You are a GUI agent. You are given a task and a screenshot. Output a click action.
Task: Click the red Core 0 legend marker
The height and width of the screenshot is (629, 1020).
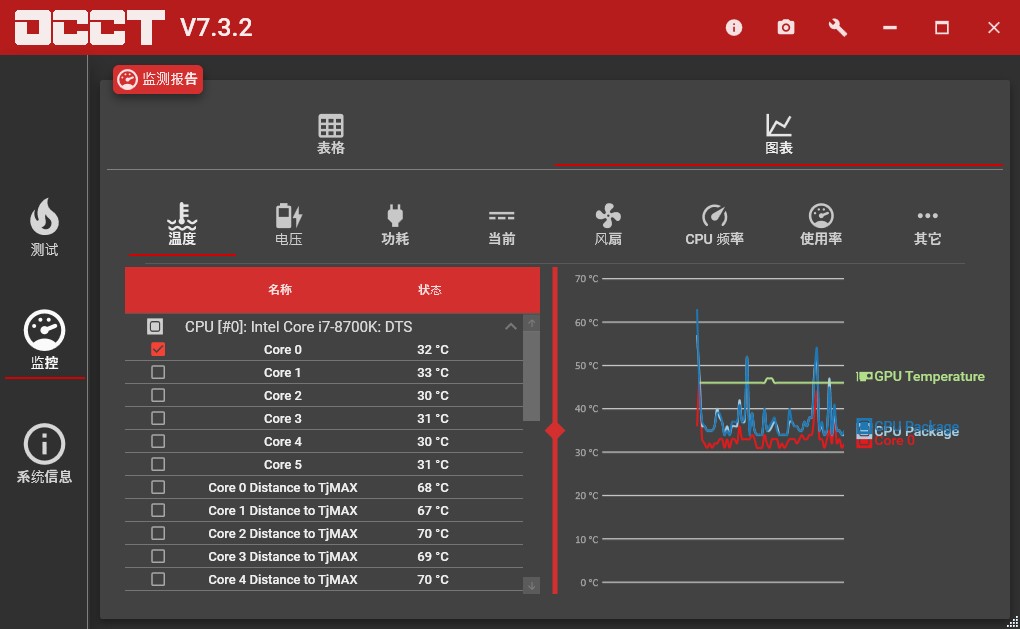coord(863,442)
